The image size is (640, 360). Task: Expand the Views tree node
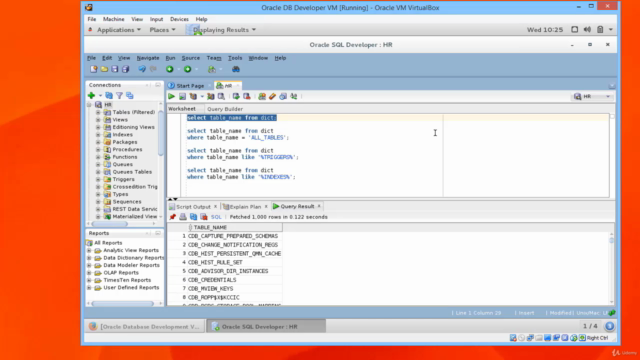98,120
